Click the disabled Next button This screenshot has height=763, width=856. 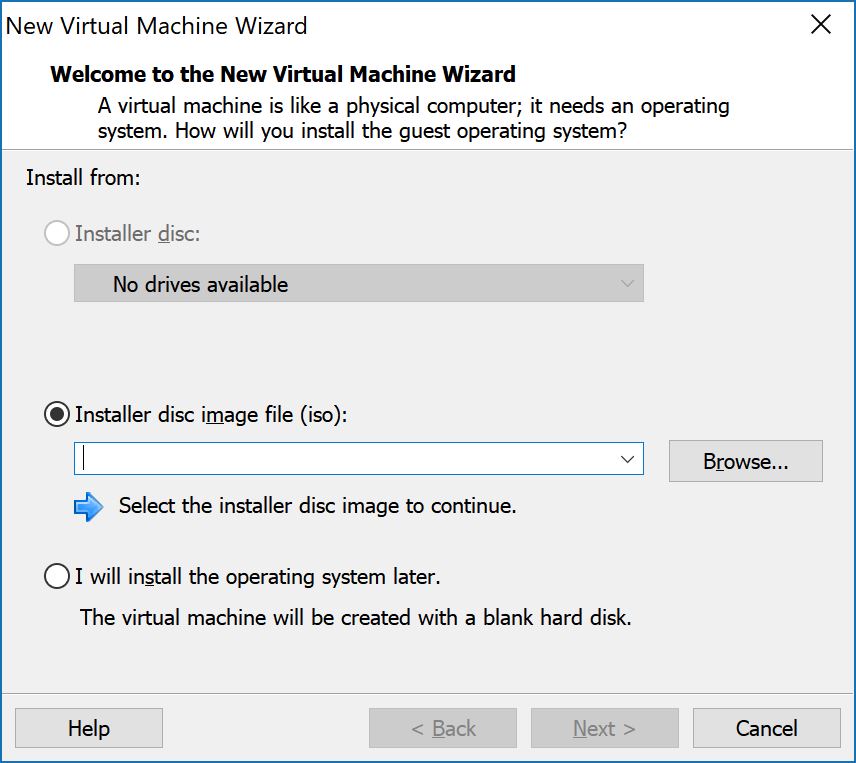604,728
